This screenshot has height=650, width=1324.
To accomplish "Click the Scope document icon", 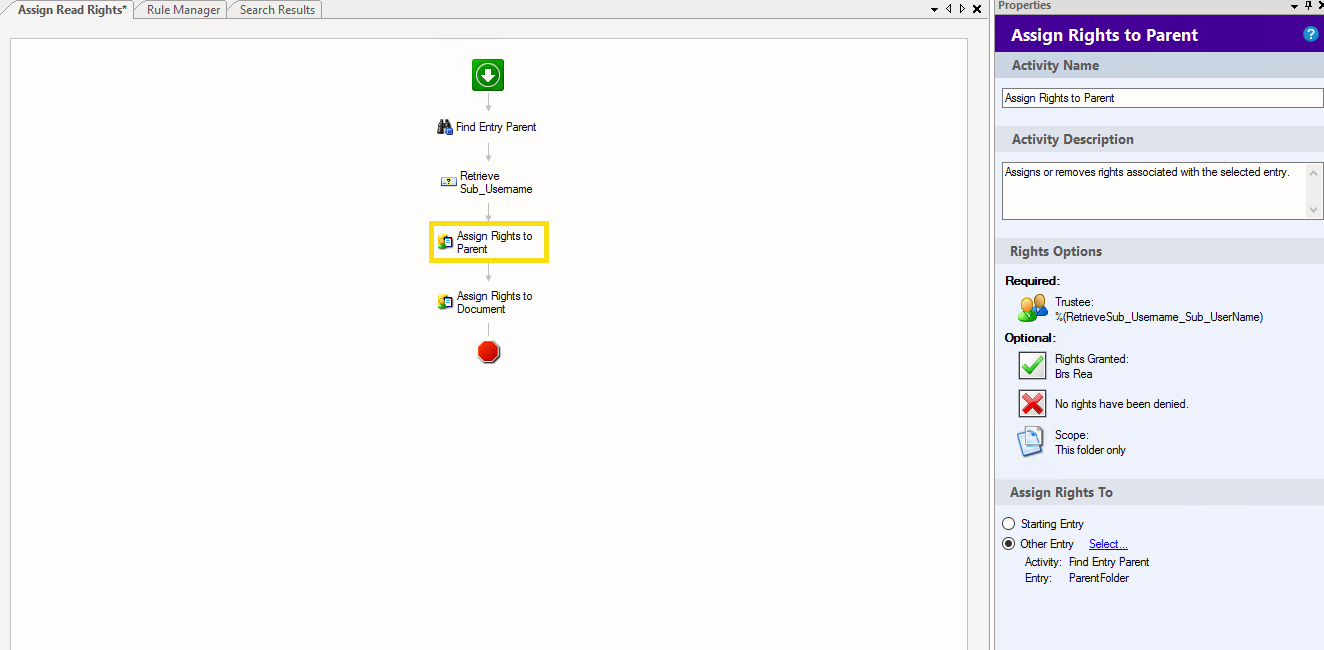I will coord(1031,442).
